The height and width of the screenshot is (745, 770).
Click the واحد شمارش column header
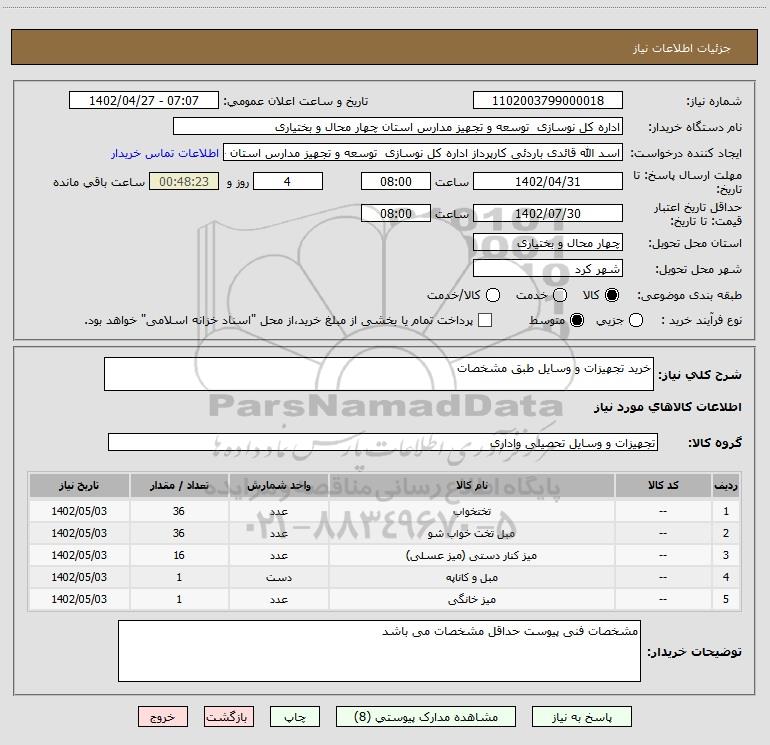pos(278,485)
